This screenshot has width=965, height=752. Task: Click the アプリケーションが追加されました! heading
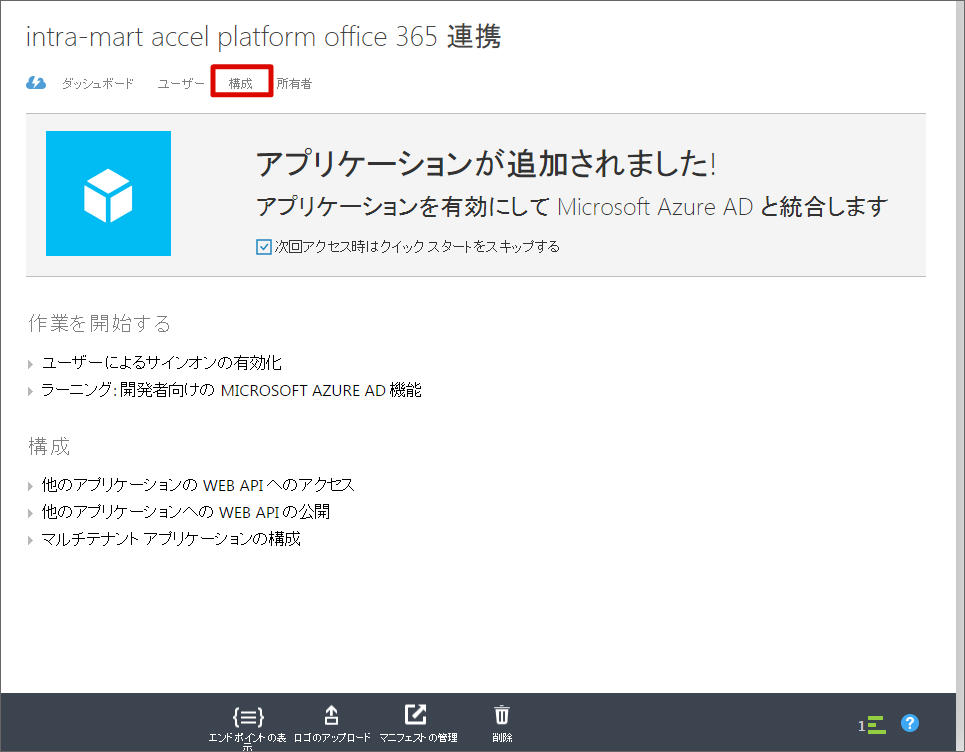tap(486, 164)
